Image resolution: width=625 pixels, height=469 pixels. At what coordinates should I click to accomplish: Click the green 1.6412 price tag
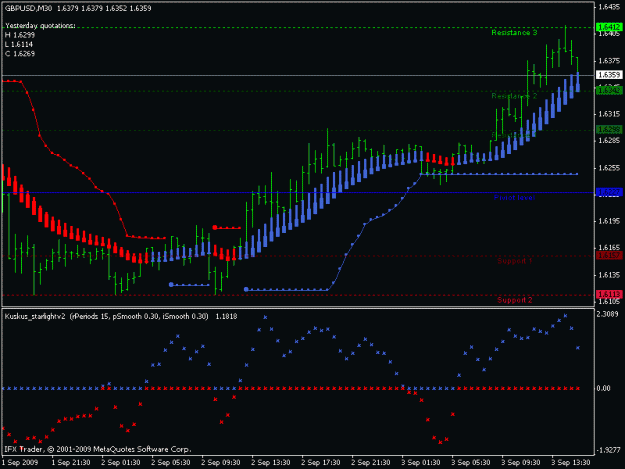(x=609, y=27)
